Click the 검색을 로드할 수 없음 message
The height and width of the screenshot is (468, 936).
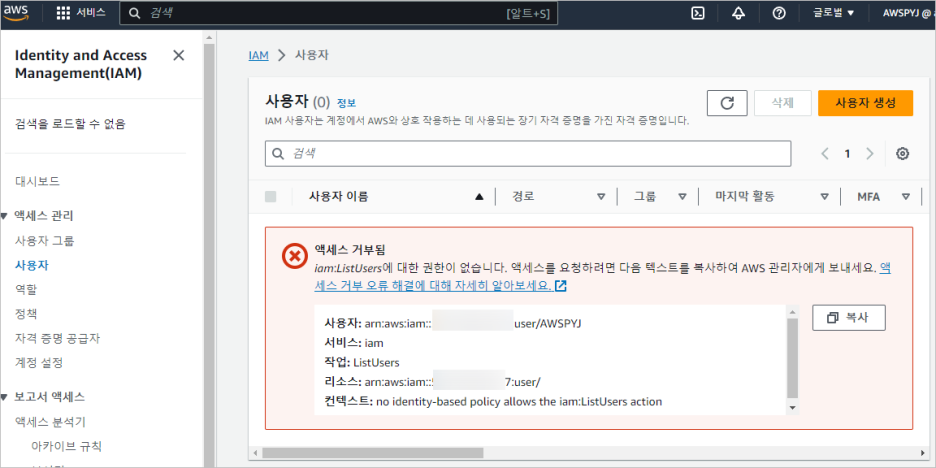(x=70, y=124)
